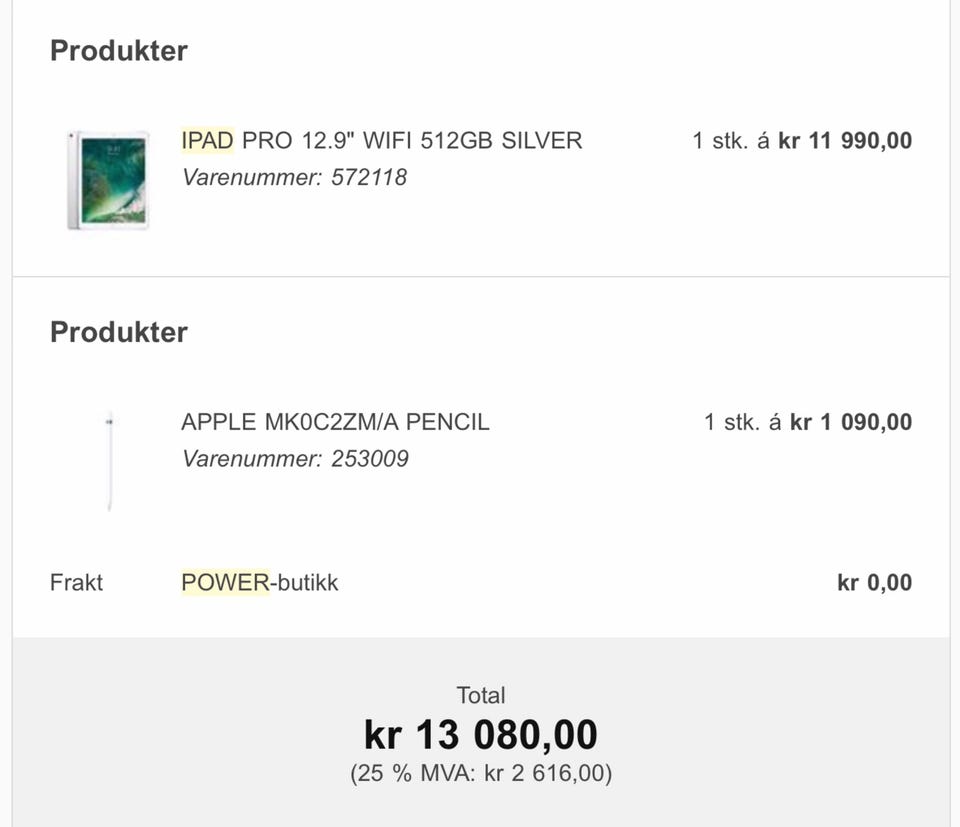
Task: Click the kr 11 990,00 iPad price
Action: [845, 141]
